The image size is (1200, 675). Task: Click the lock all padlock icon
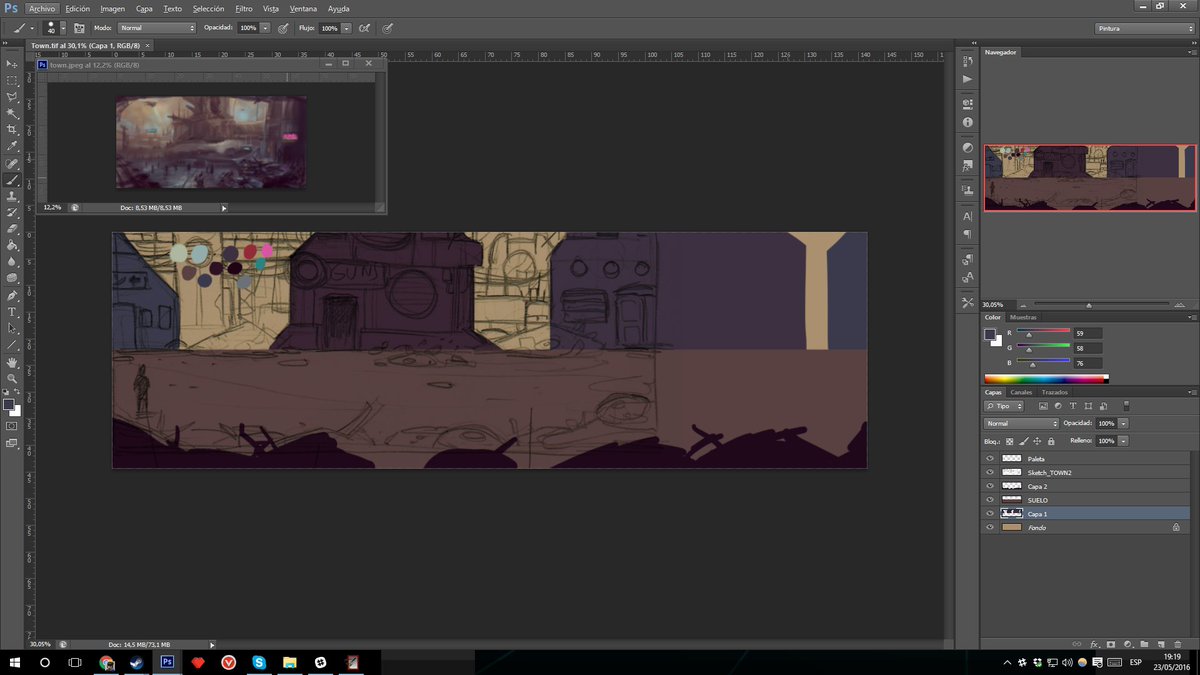point(1053,440)
